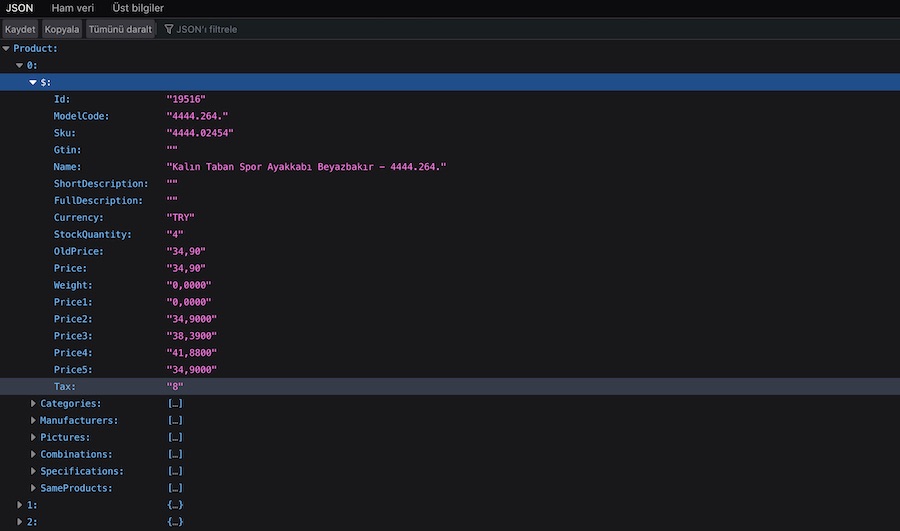The width and height of the screenshot is (900, 531).
Task: Select the Price1 key
Action: click(x=73, y=302)
